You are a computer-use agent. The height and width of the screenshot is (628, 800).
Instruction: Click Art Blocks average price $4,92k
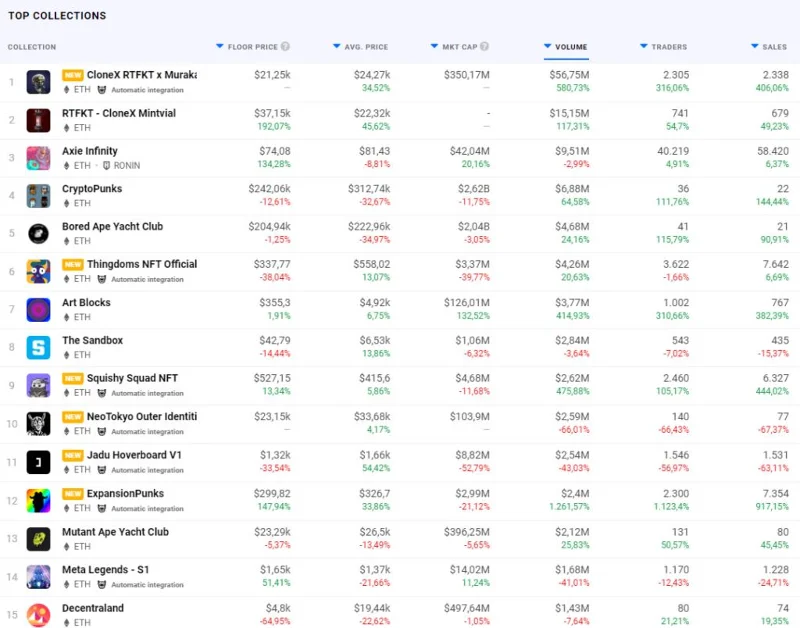tap(374, 303)
